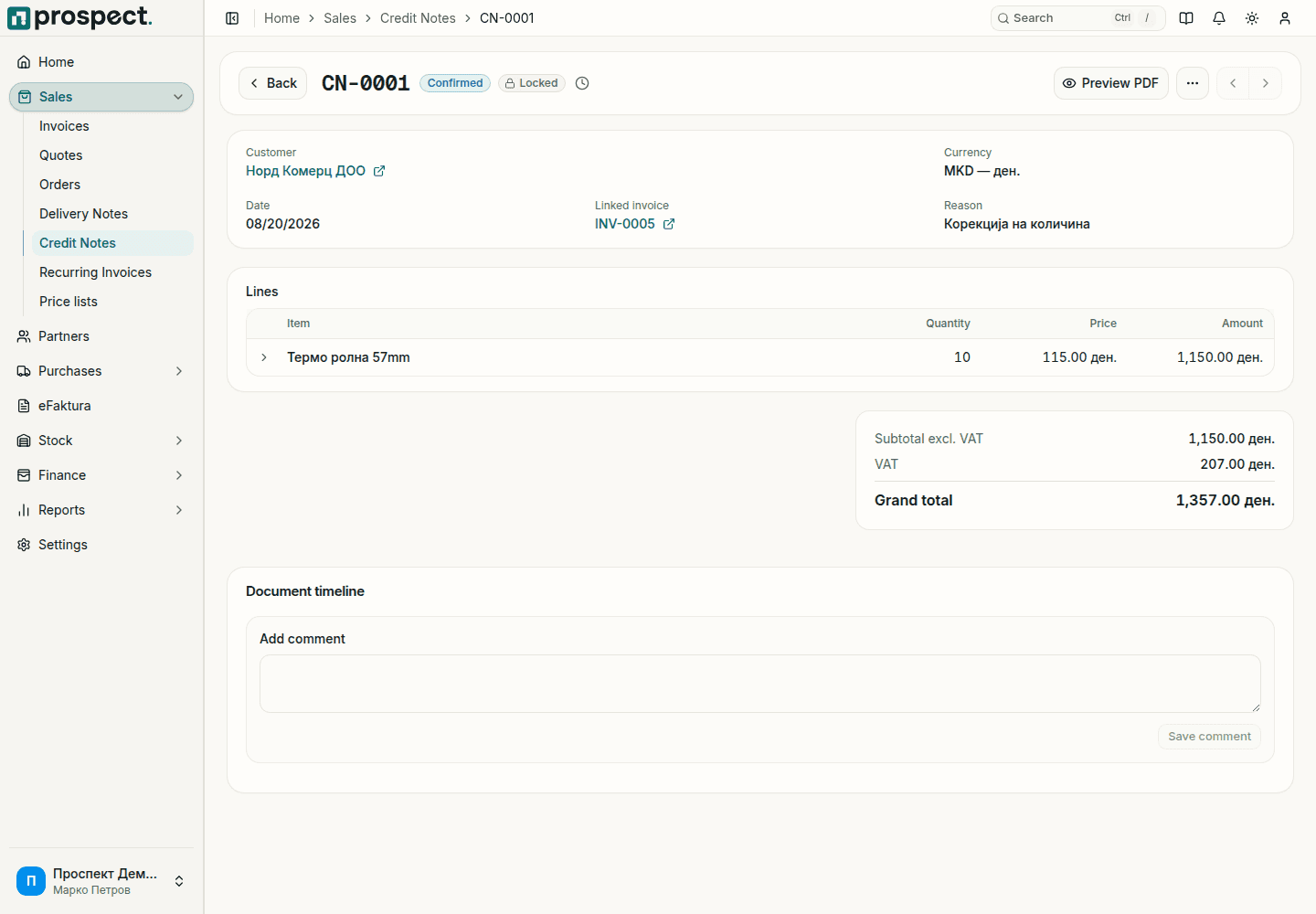
Task: Click the Sales bag icon
Action: point(25,97)
